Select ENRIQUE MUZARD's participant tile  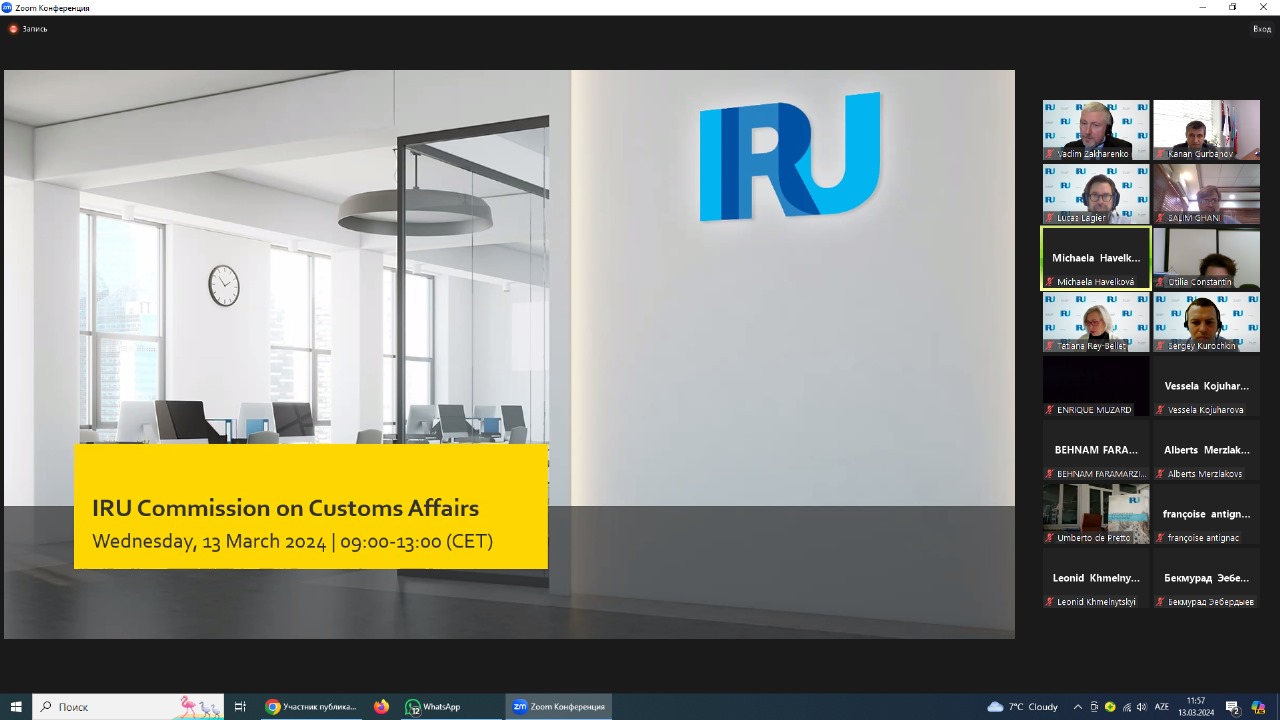[x=1096, y=386]
